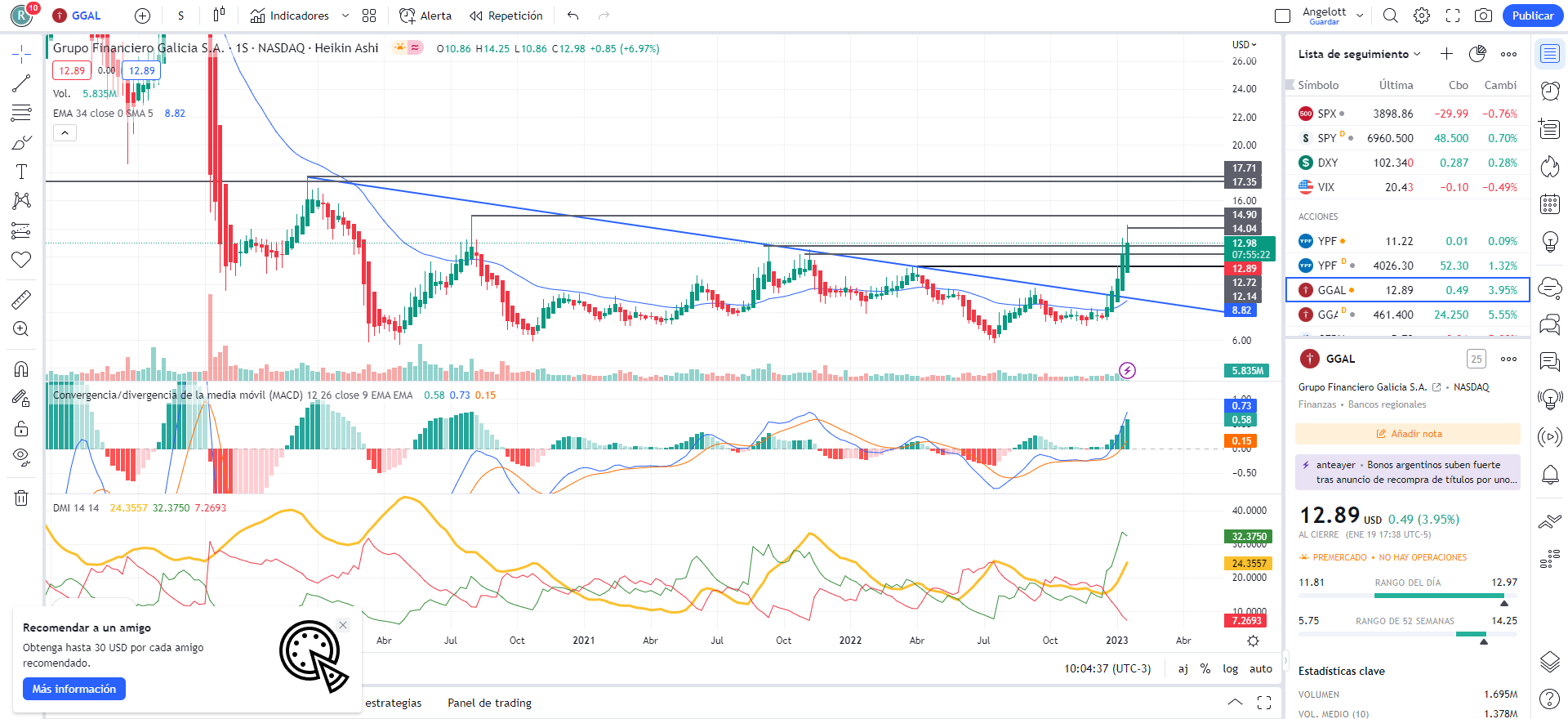Open chart settings gear icon

click(1422, 16)
